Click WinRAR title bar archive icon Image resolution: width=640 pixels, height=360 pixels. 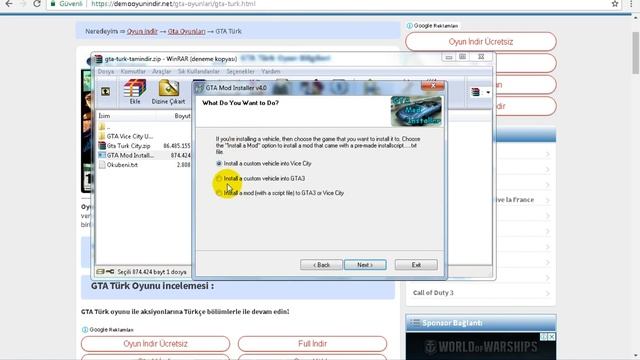point(99,59)
